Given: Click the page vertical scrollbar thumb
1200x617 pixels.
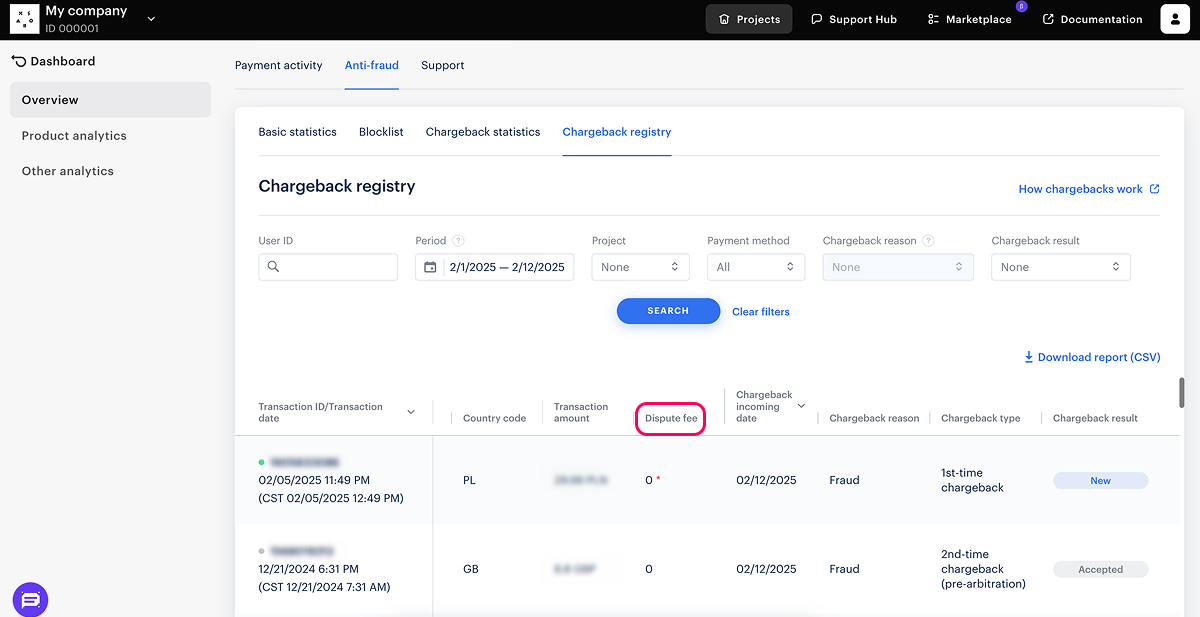Looking at the screenshot, I should [1181, 393].
